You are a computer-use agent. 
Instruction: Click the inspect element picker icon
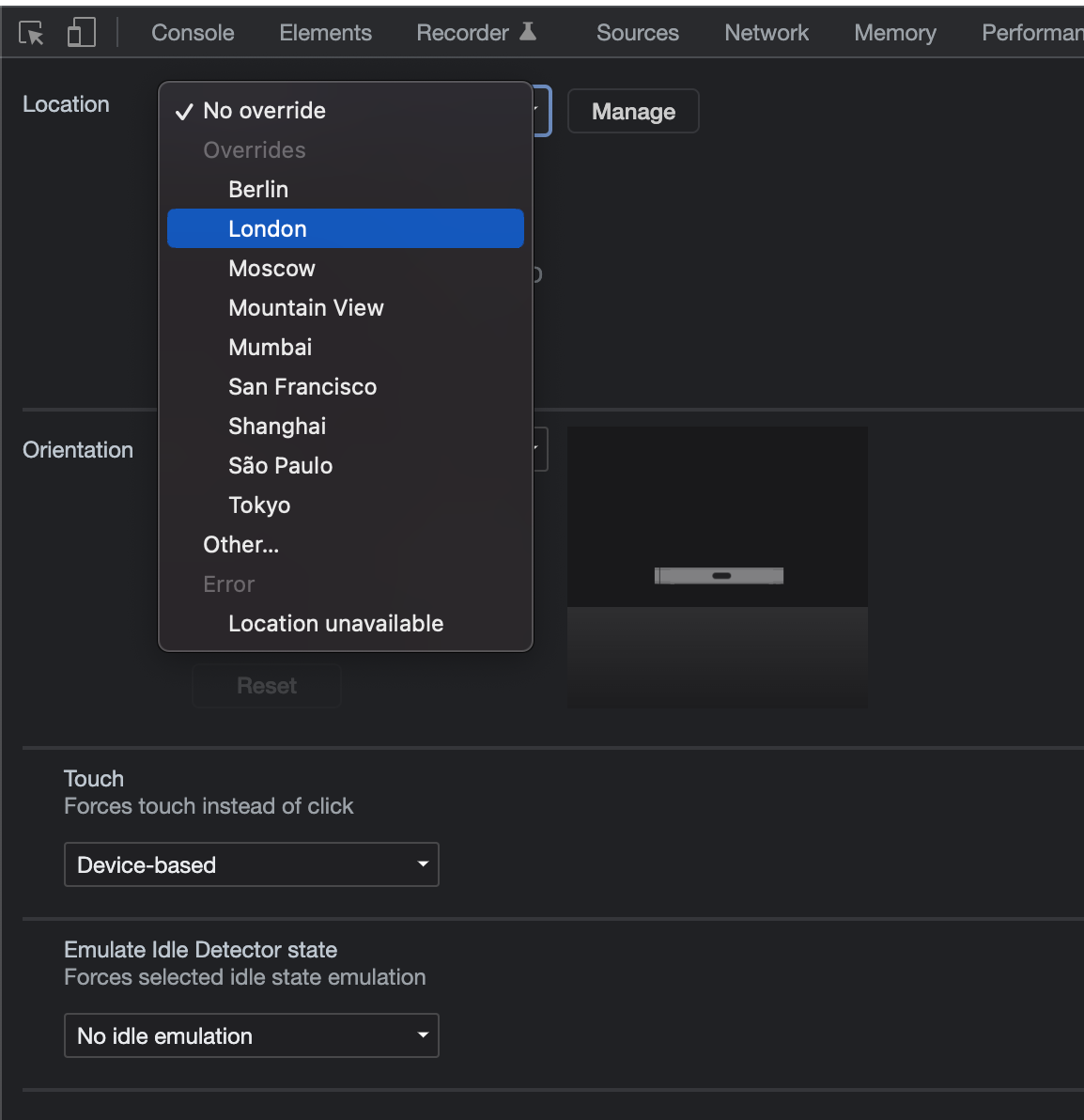pyautogui.click(x=31, y=34)
